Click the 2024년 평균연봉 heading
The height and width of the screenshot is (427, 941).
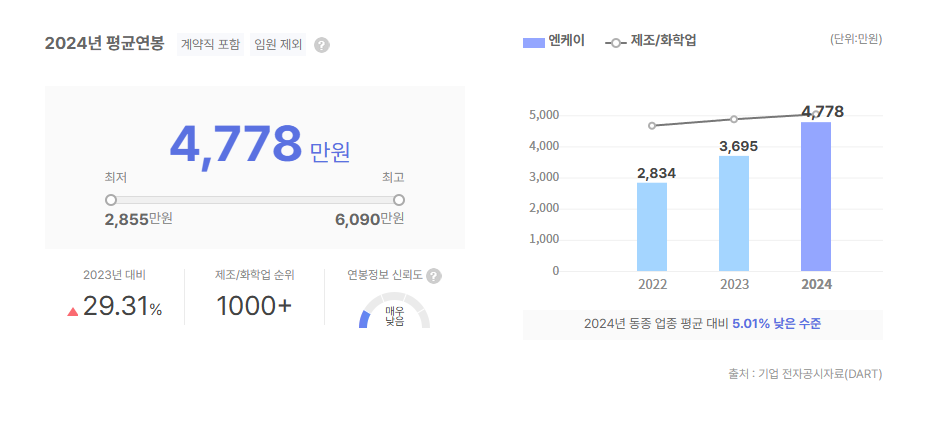pos(104,44)
